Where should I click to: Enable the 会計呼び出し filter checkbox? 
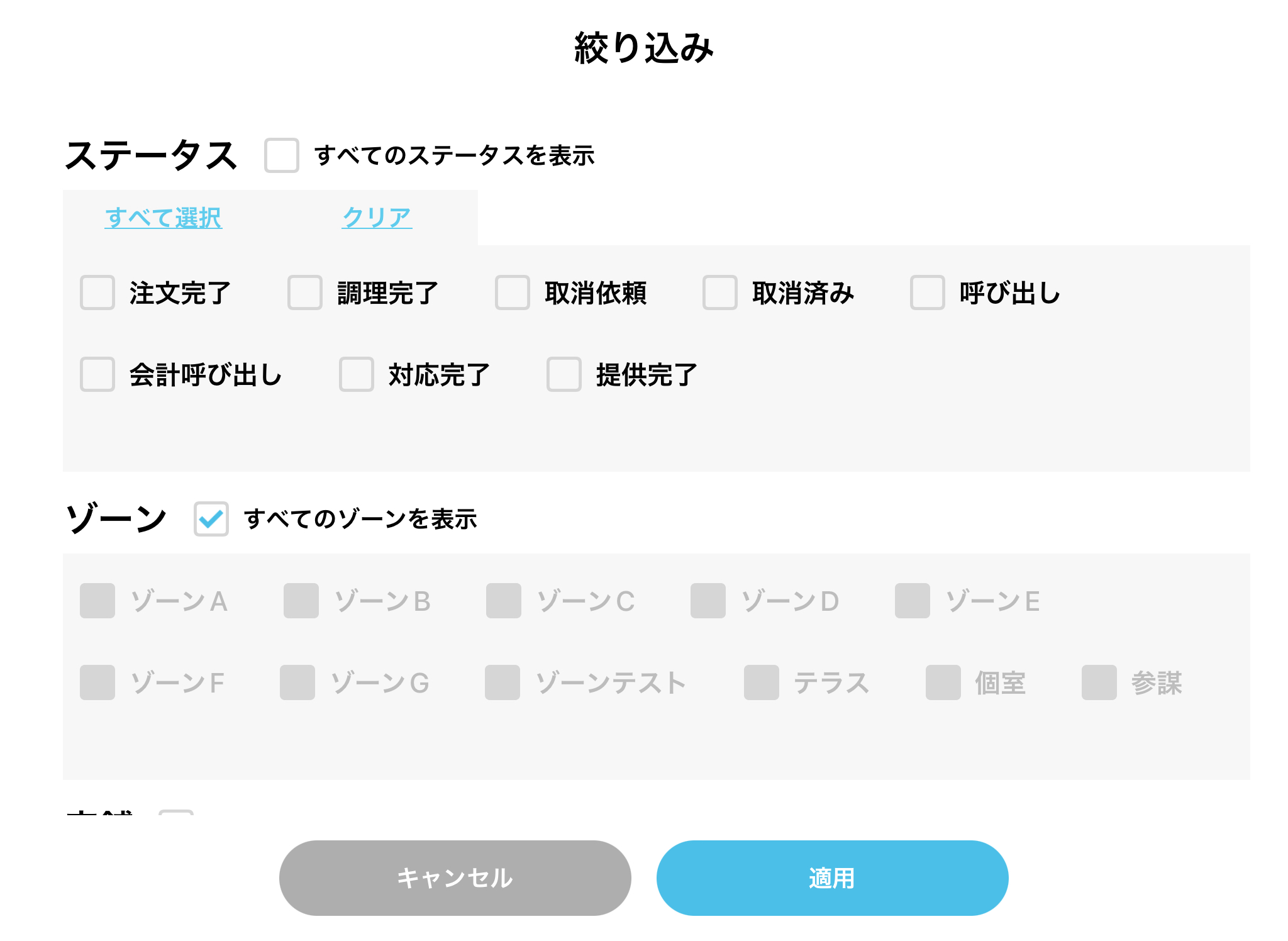(97, 374)
